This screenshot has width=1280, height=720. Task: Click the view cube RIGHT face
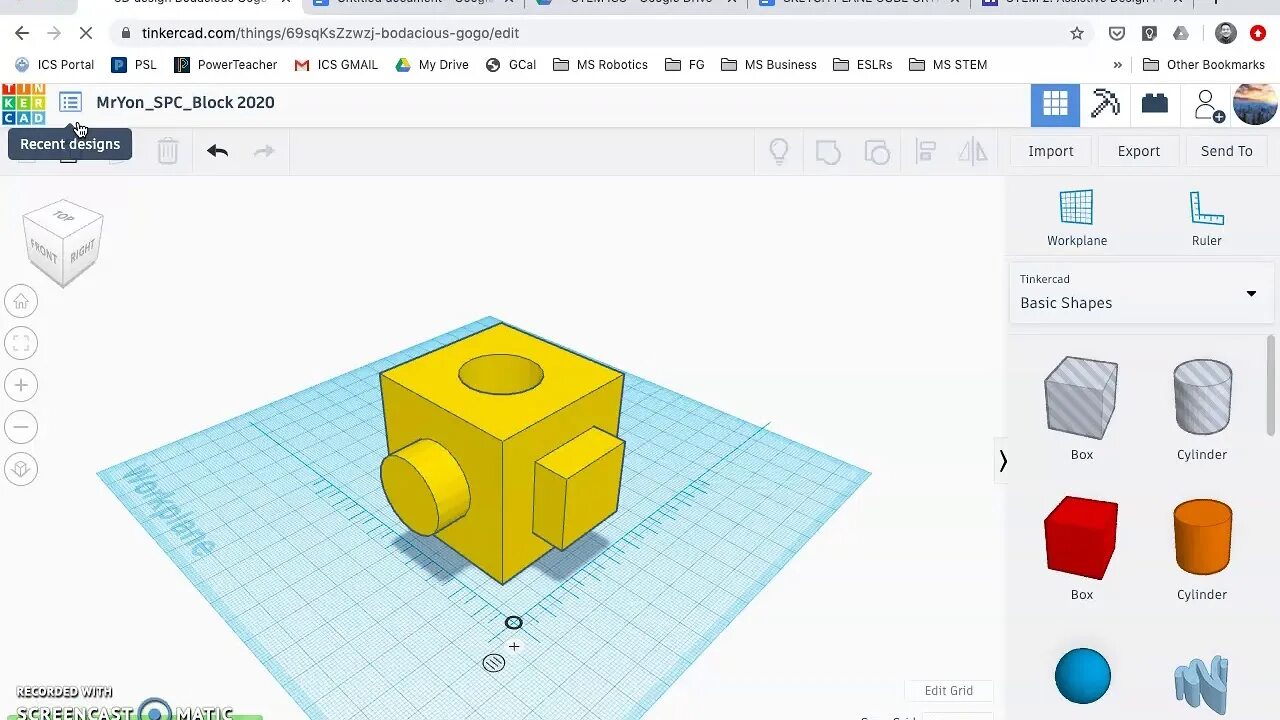coord(83,250)
